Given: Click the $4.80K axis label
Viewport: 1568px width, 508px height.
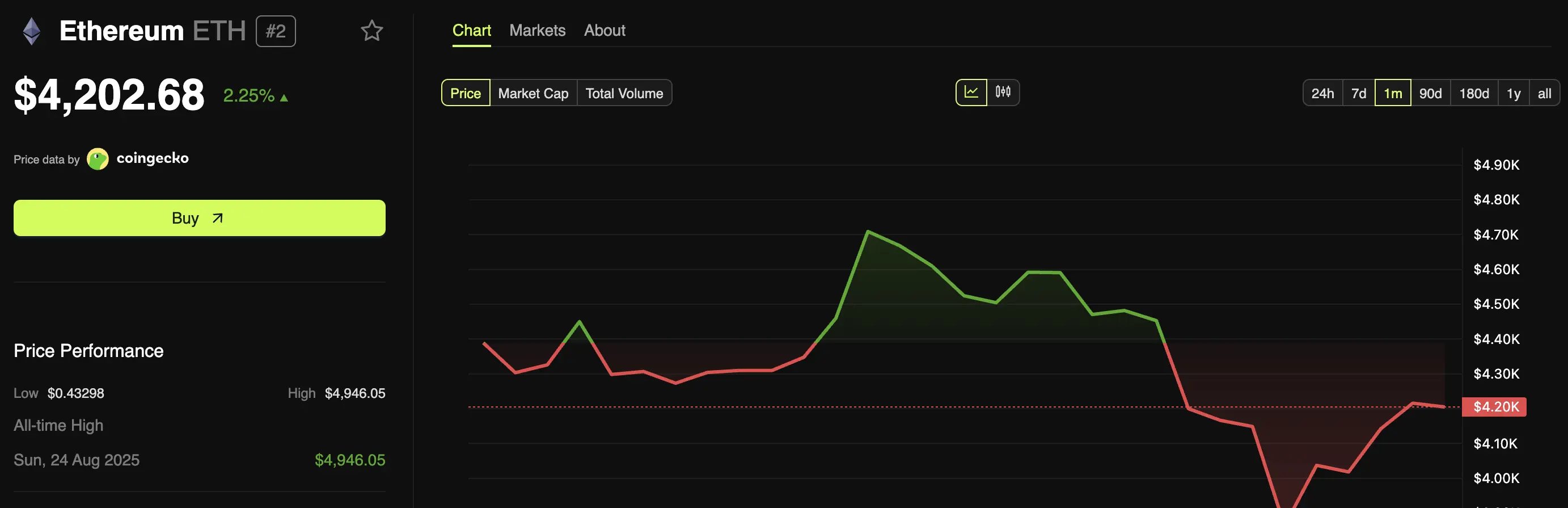Looking at the screenshot, I should pyautogui.click(x=1496, y=200).
